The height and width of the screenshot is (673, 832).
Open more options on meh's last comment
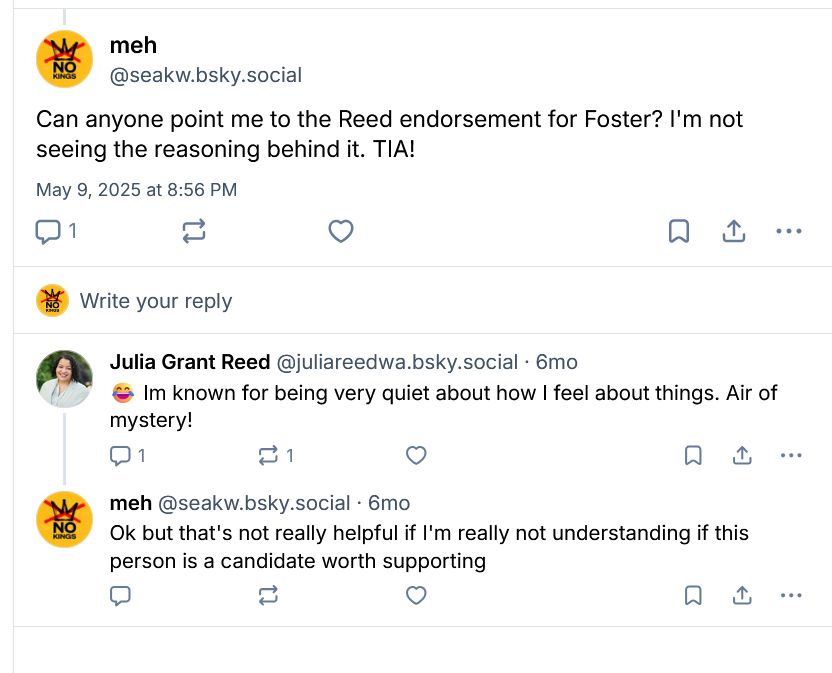791,596
